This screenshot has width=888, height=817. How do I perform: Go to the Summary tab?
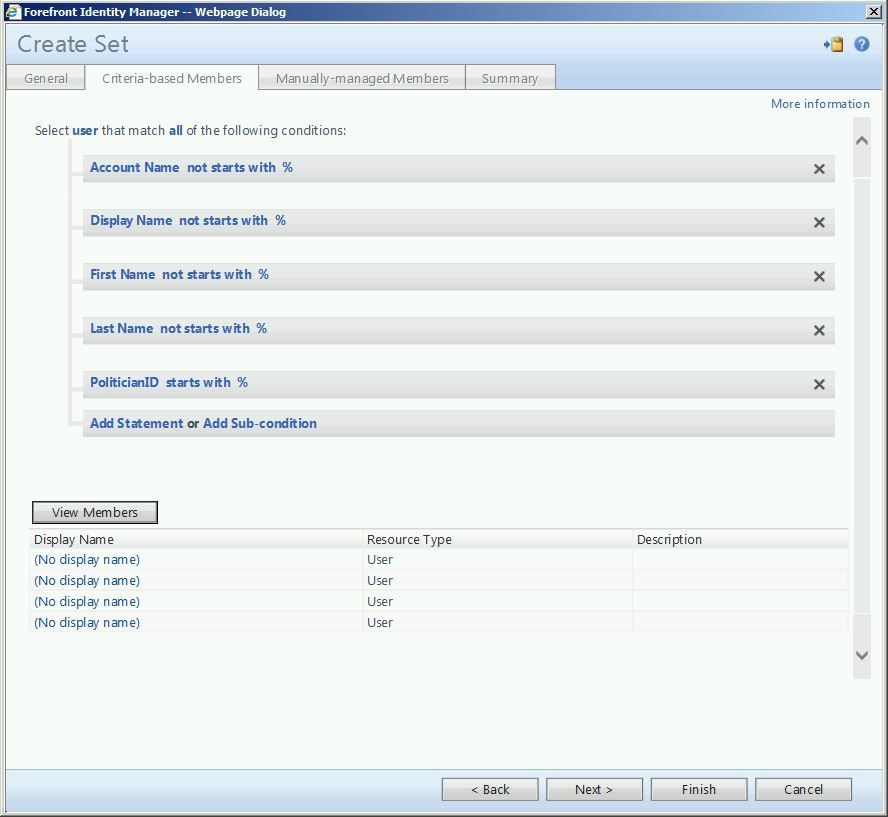point(510,78)
